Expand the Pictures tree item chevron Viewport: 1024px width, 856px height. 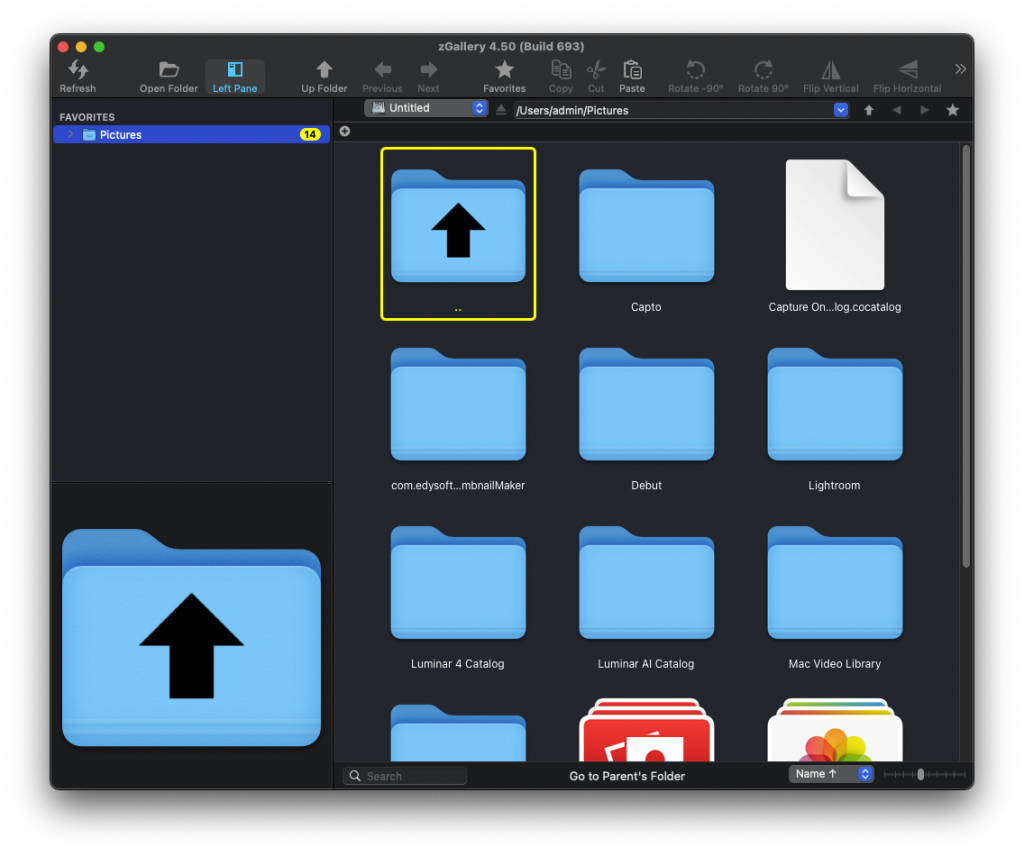[71, 135]
